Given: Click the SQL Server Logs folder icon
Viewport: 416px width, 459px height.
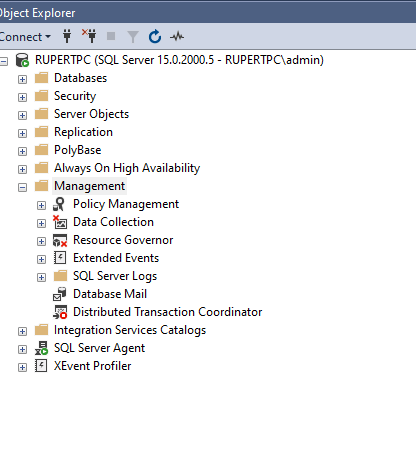Looking at the screenshot, I should tap(61, 276).
